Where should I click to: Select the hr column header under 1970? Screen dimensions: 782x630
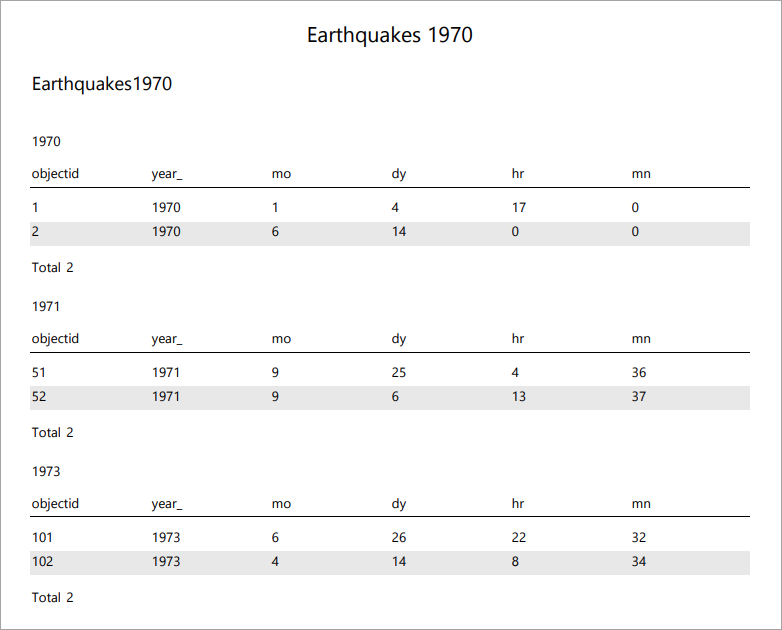pos(518,174)
